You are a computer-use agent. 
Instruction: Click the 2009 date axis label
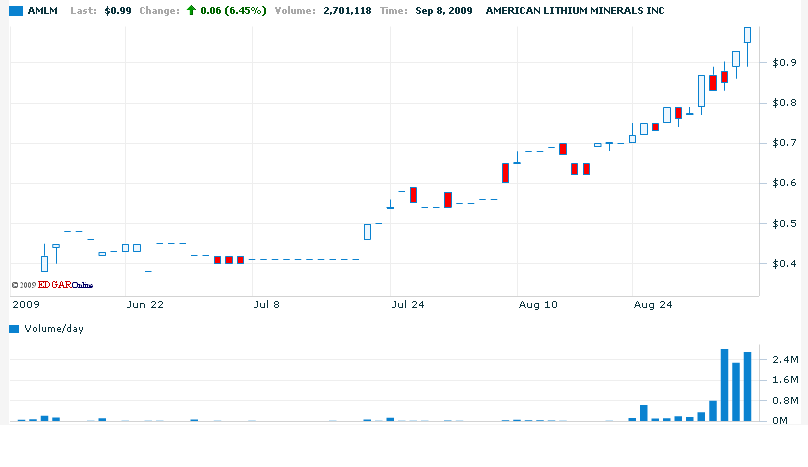click(x=26, y=305)
